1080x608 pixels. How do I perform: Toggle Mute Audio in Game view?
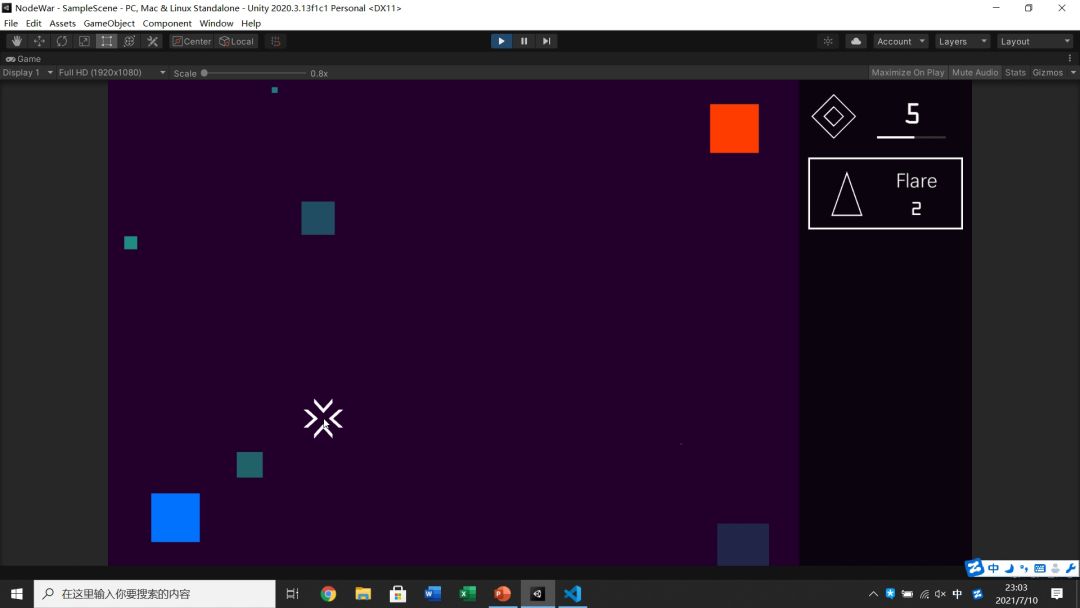tap(974, 72)
